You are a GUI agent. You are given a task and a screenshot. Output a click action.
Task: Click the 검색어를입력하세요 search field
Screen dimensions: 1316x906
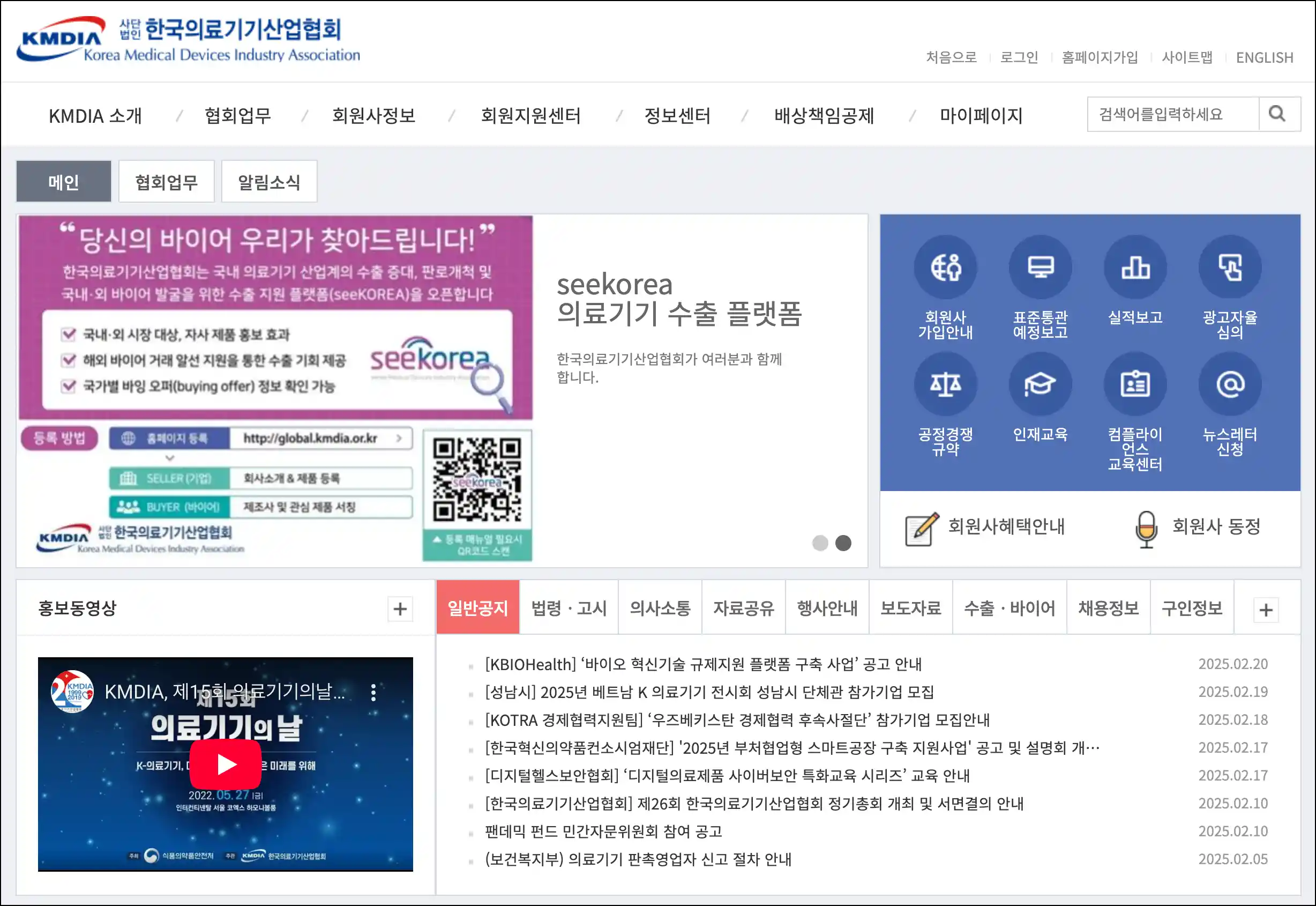pyautogui.click(x=1172, y=114)
